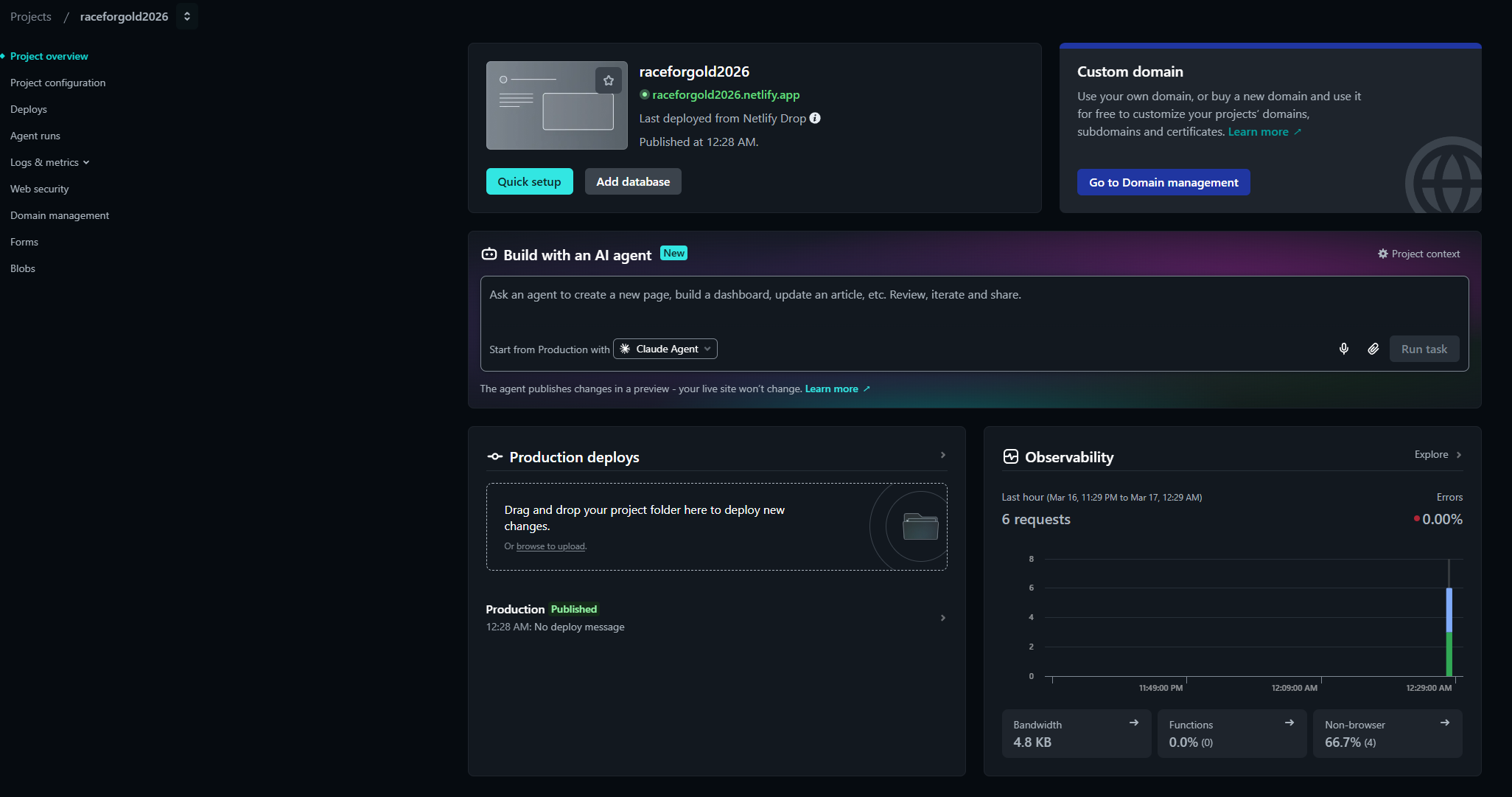Click the request bar in the Observability chart
The width and height of the screenshot is (1512, 797).
tap(1449, 632)
